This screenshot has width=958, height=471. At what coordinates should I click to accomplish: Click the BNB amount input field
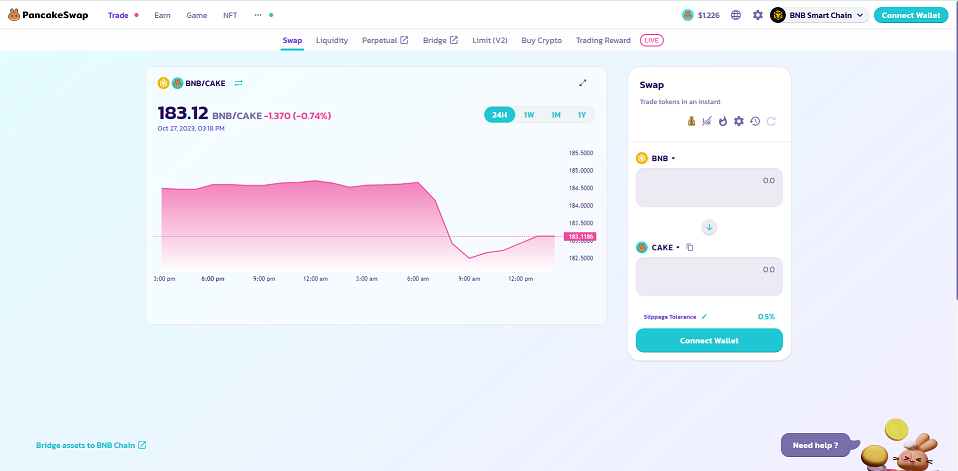tap(709, 187)
